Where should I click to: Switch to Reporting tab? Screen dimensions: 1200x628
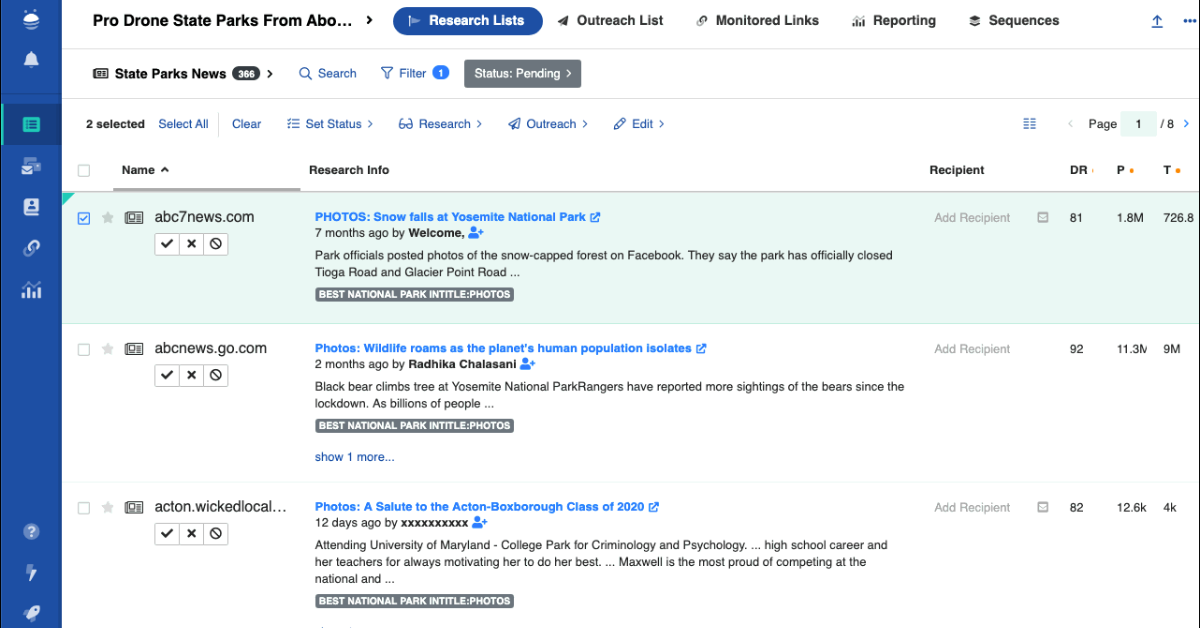[x=894, y=20]
